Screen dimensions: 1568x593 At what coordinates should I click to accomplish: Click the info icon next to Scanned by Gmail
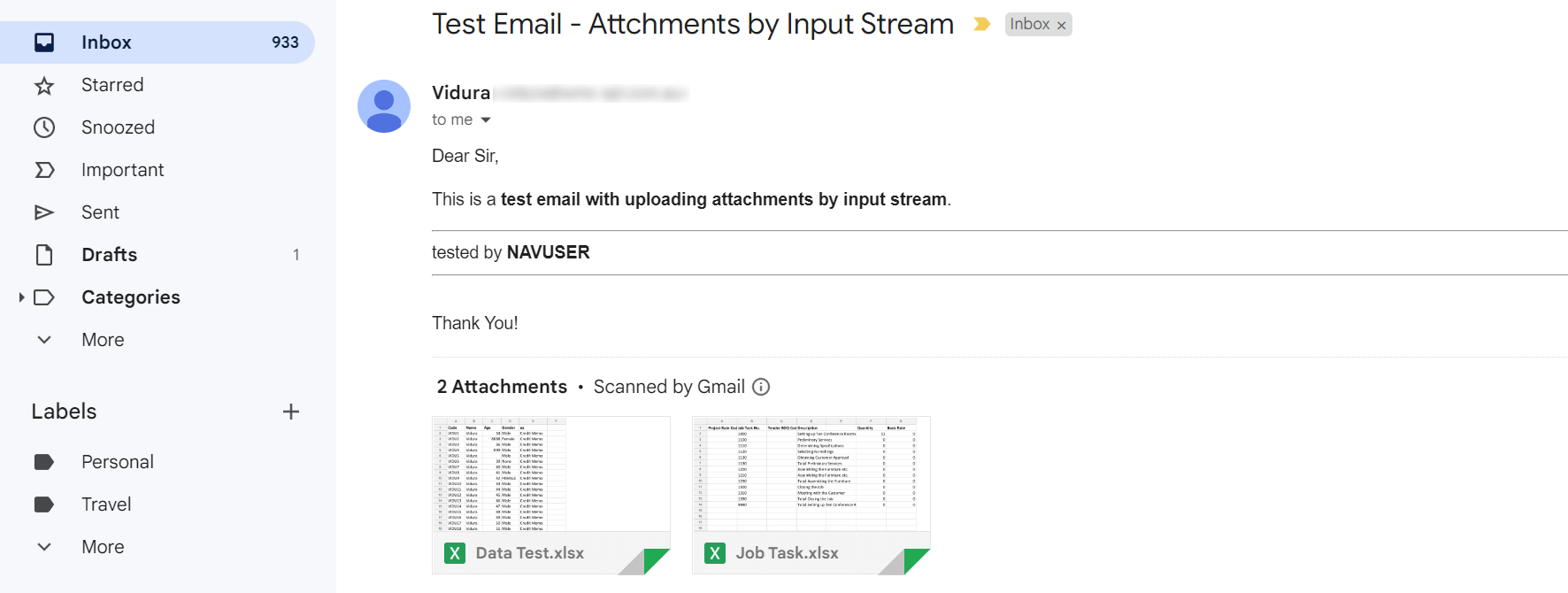(761, 387)
